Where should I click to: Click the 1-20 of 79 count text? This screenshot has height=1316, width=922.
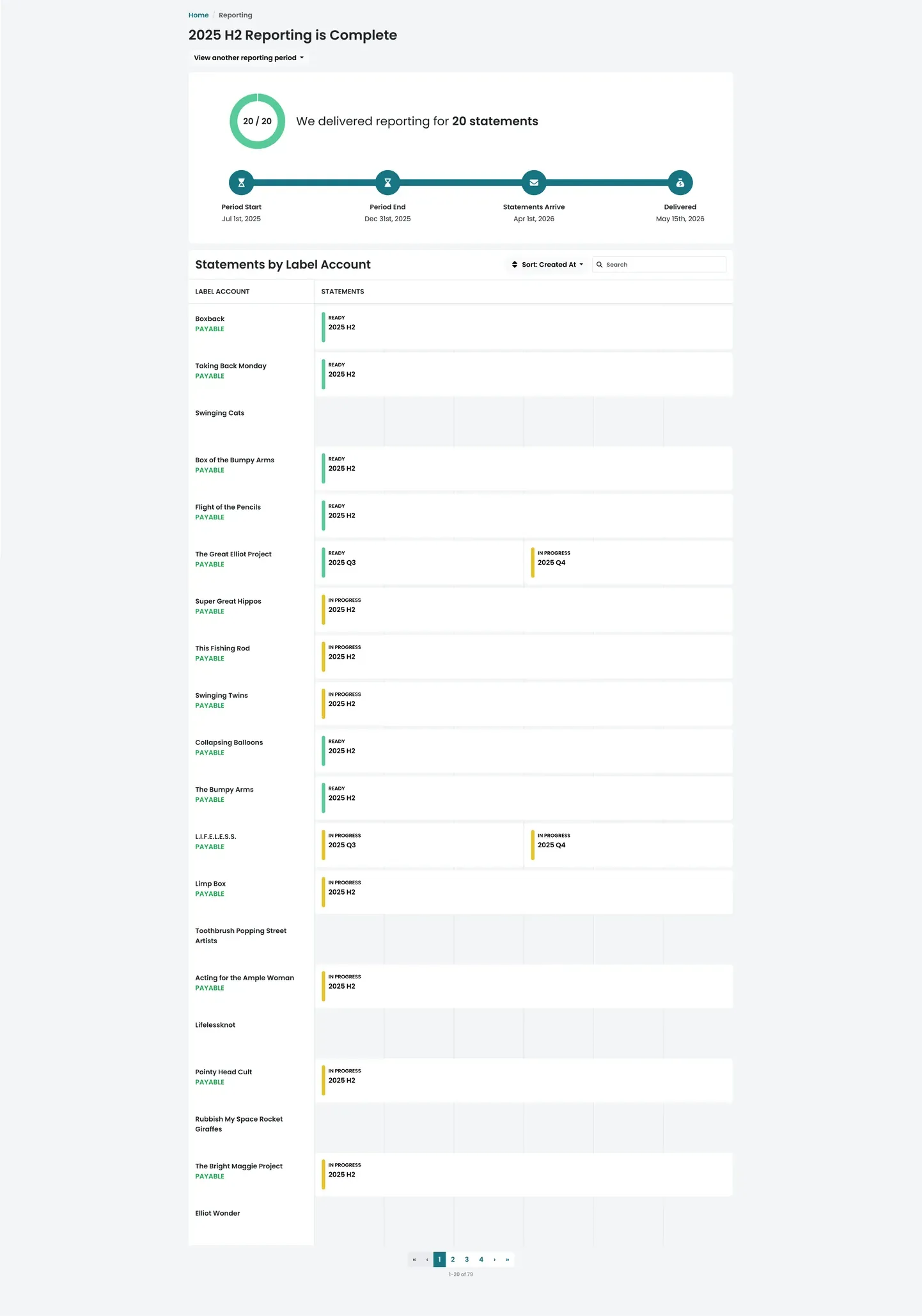click(461, 1274)
